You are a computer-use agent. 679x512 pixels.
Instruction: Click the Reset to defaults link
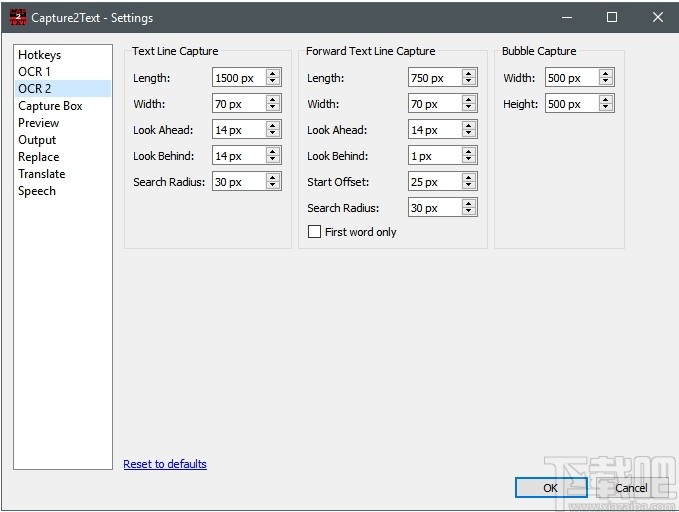click(165, 464)
